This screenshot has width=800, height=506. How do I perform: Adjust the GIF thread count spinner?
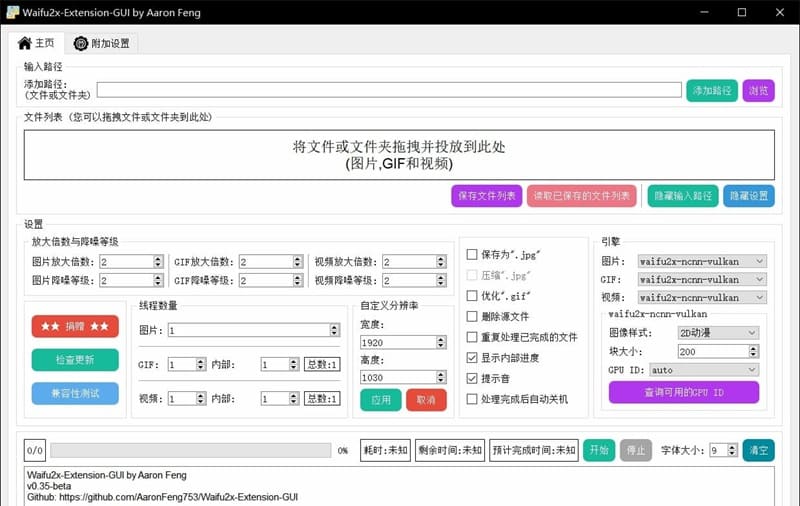(x=187, y=364)
